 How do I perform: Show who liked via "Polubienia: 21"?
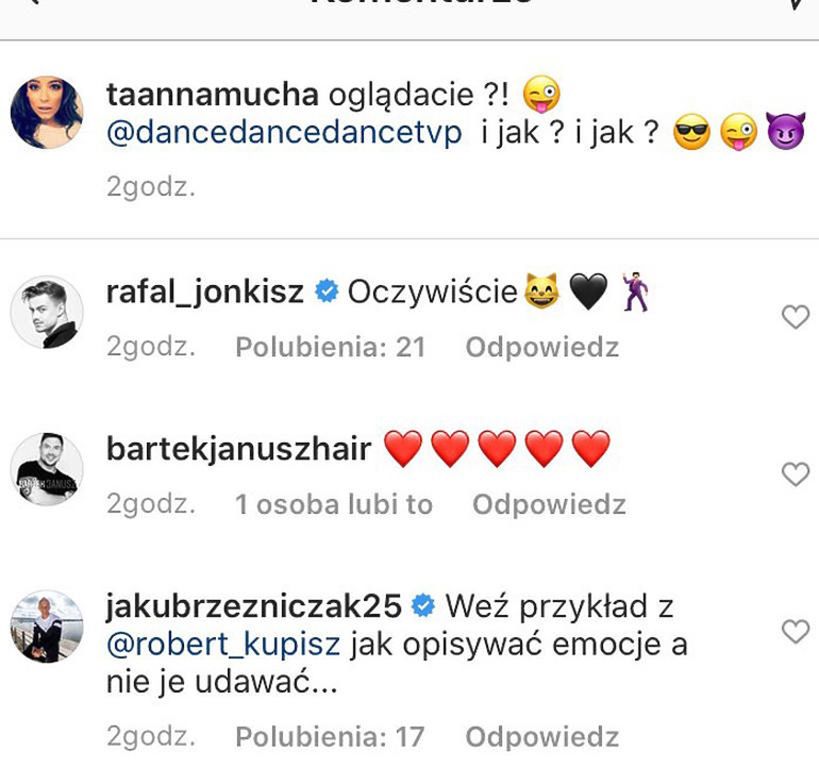click(x=330, y=347)
